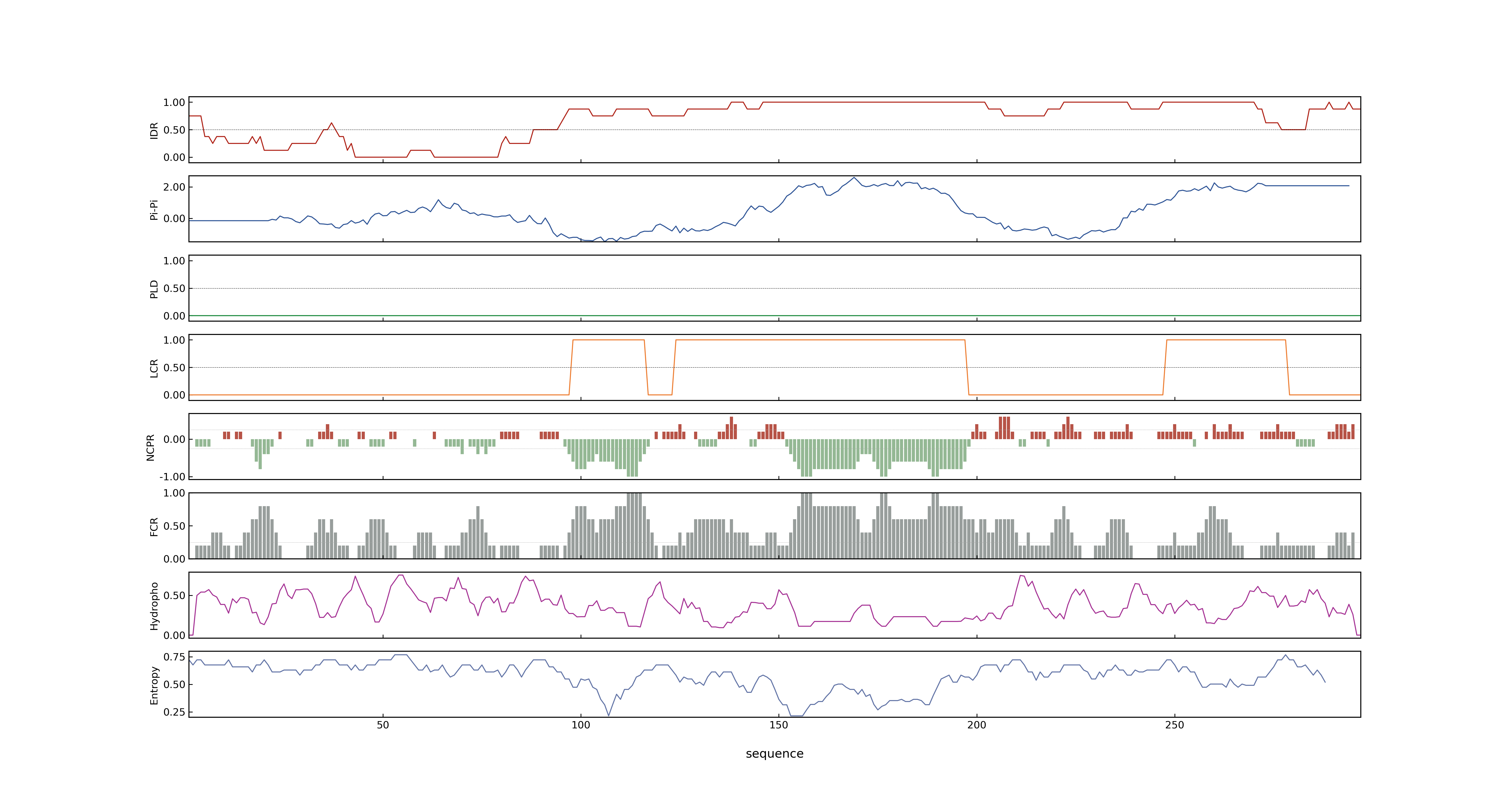Click the 1.00 tick of the LCR panel
Screen dimensions: 1512x806
174,340
